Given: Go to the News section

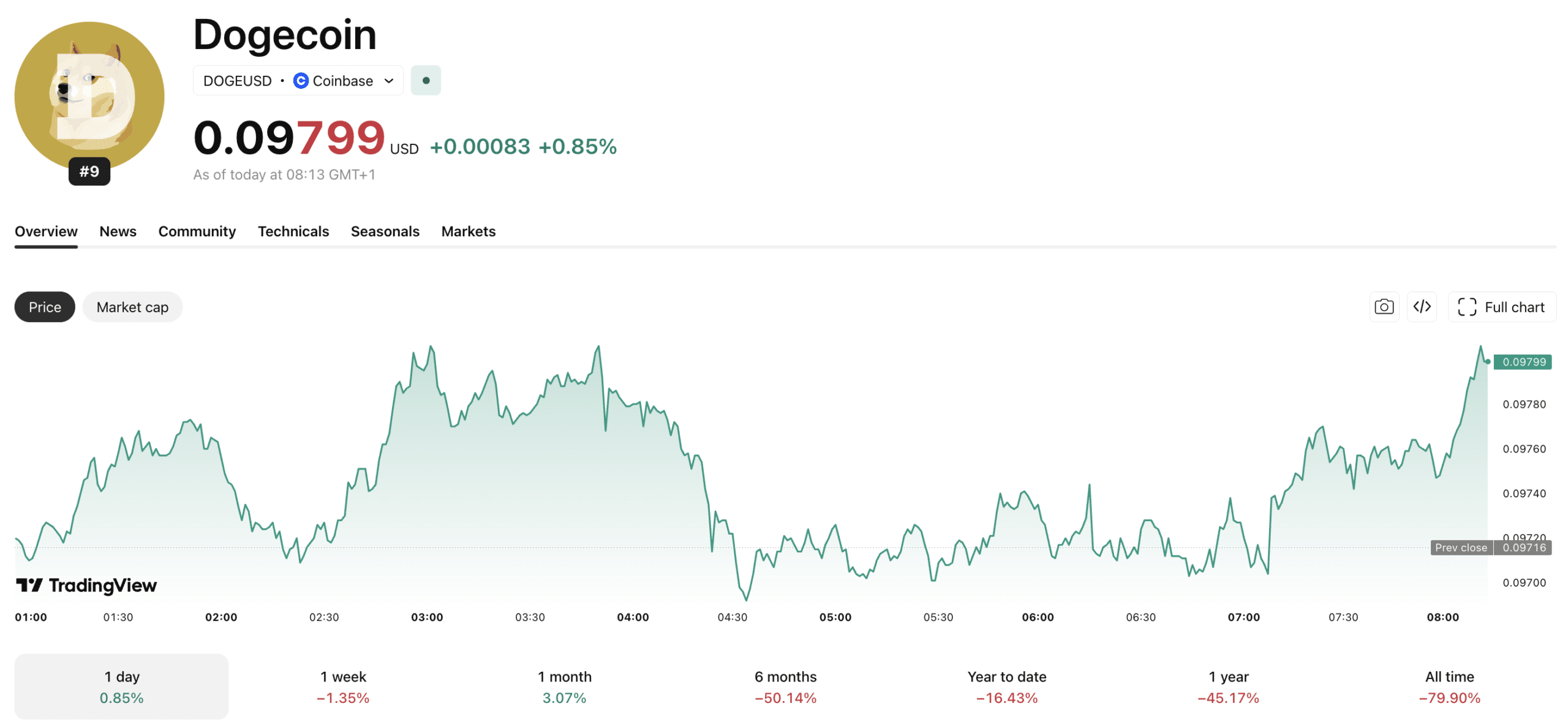Looking at the screenshot, I should tap(118, 231).
